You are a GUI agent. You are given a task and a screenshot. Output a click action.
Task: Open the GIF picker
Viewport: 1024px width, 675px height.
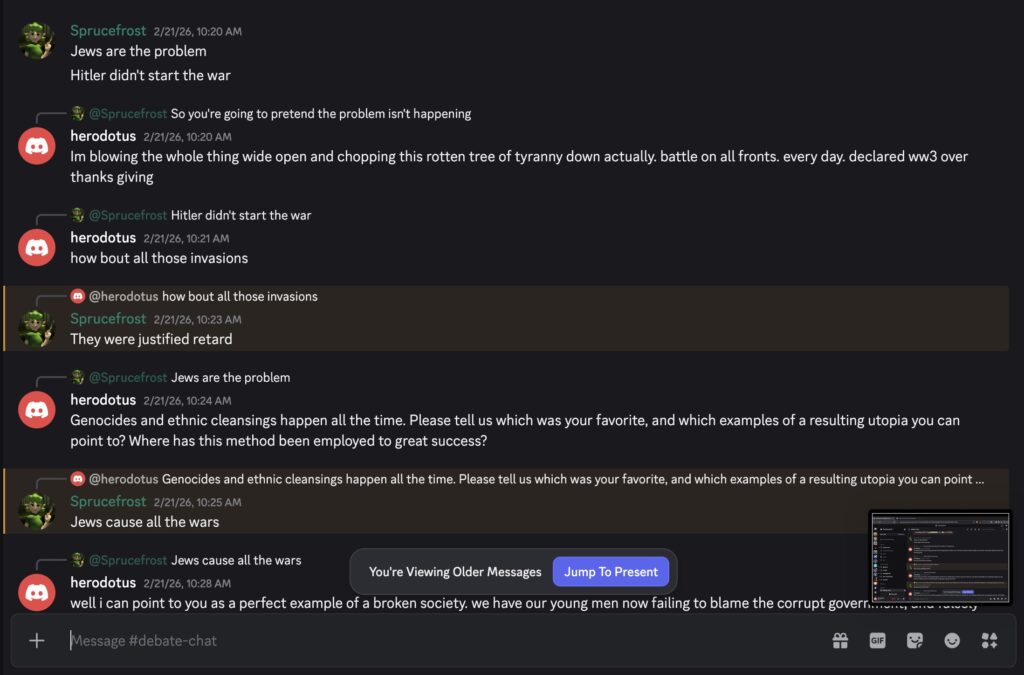tap(877, 641)
